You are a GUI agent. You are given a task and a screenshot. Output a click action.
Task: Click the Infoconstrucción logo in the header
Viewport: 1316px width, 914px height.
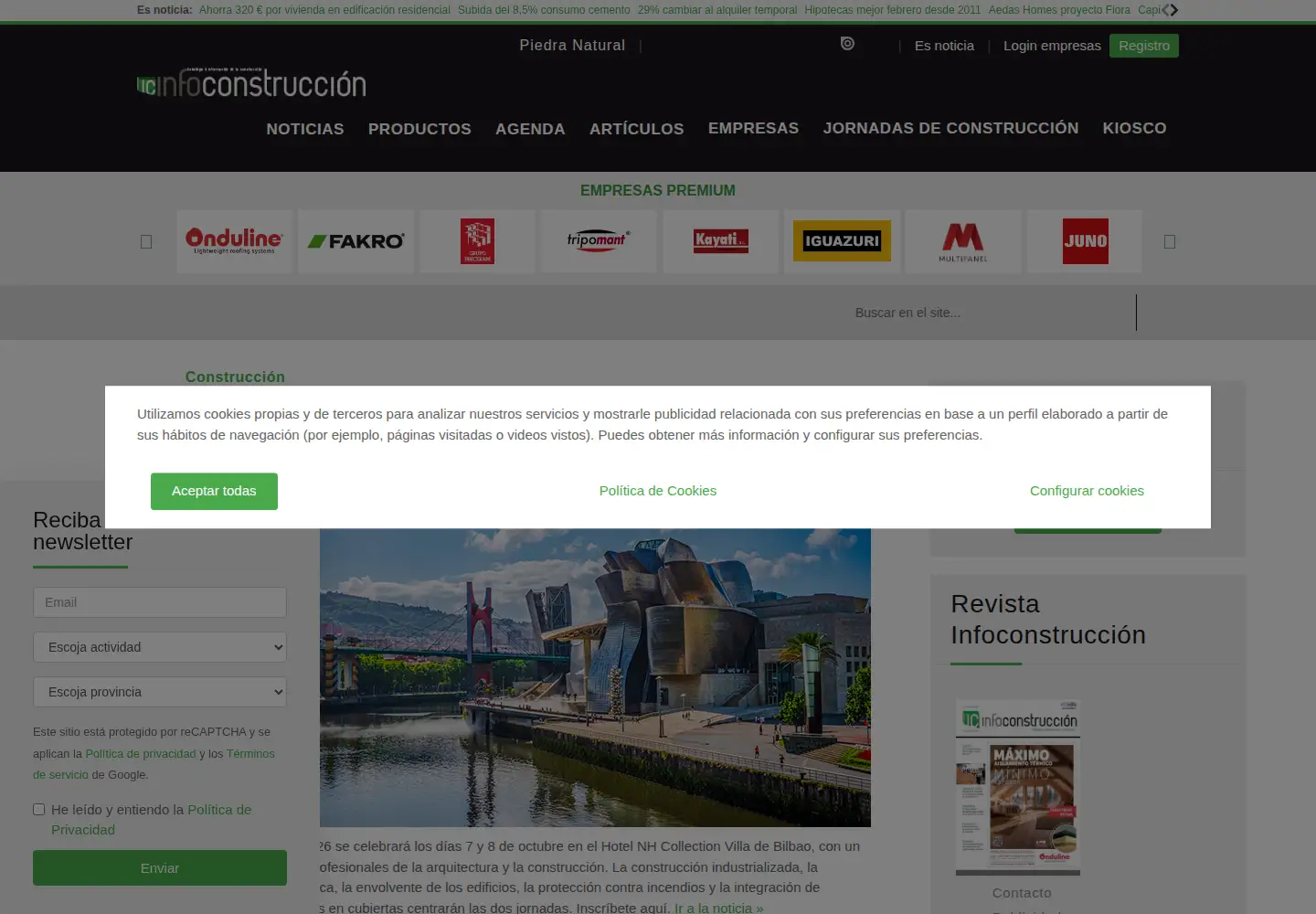point(251,83)
